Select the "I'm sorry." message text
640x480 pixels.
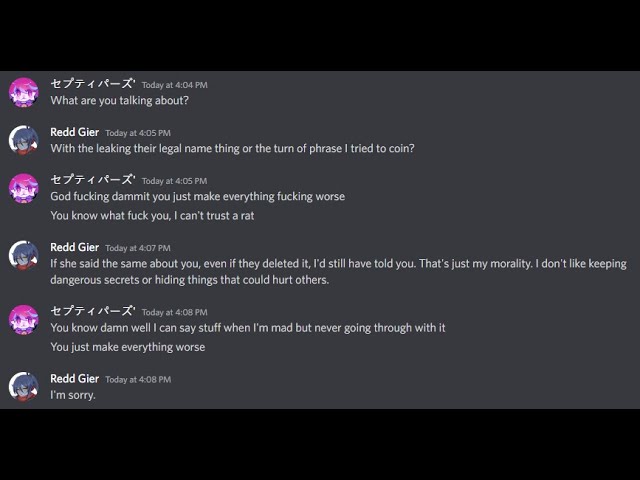pos(72,395)
